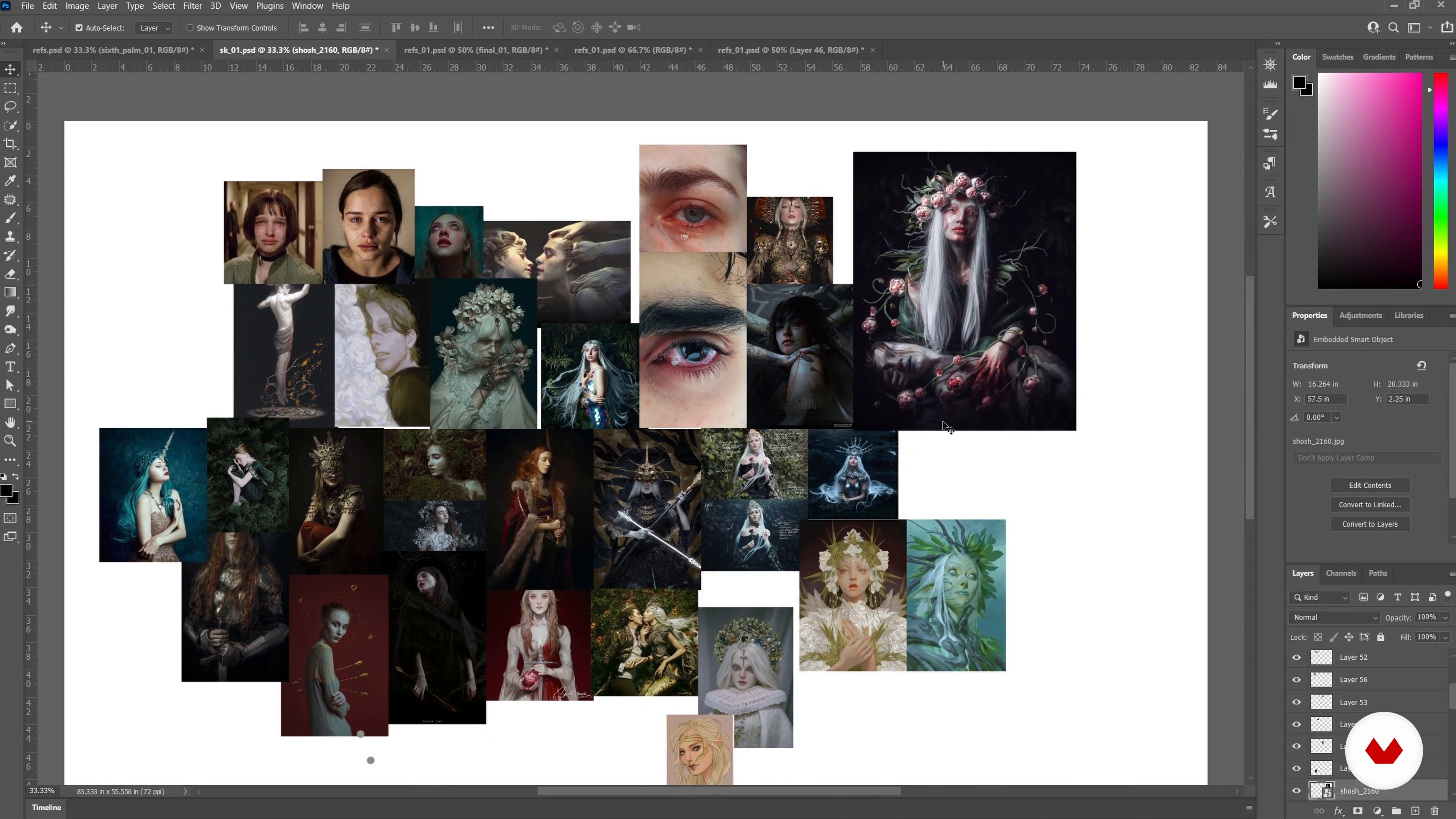The width and height of the screenshot is (1456, 819).
Task: Select the Horizontal Type tool
Action: point(10,367)
